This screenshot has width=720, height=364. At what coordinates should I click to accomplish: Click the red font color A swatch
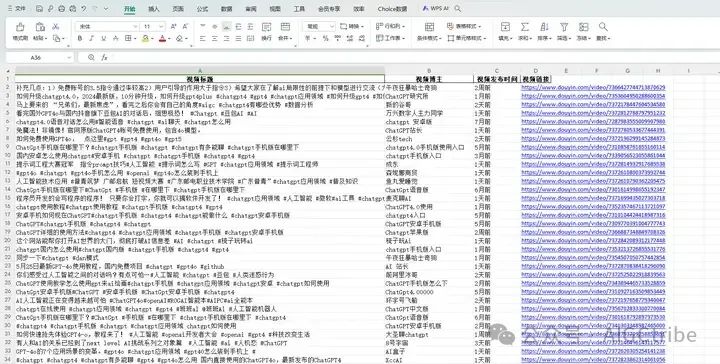tap(162, 39)
